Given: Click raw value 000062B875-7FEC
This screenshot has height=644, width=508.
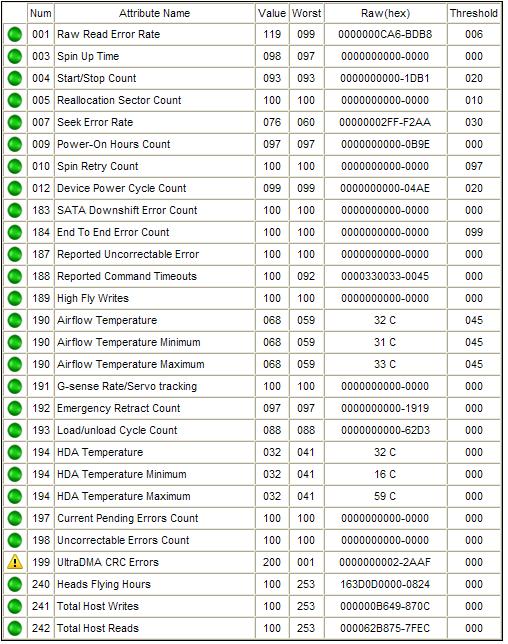Looking at the screenshot, I should [385, 628].
